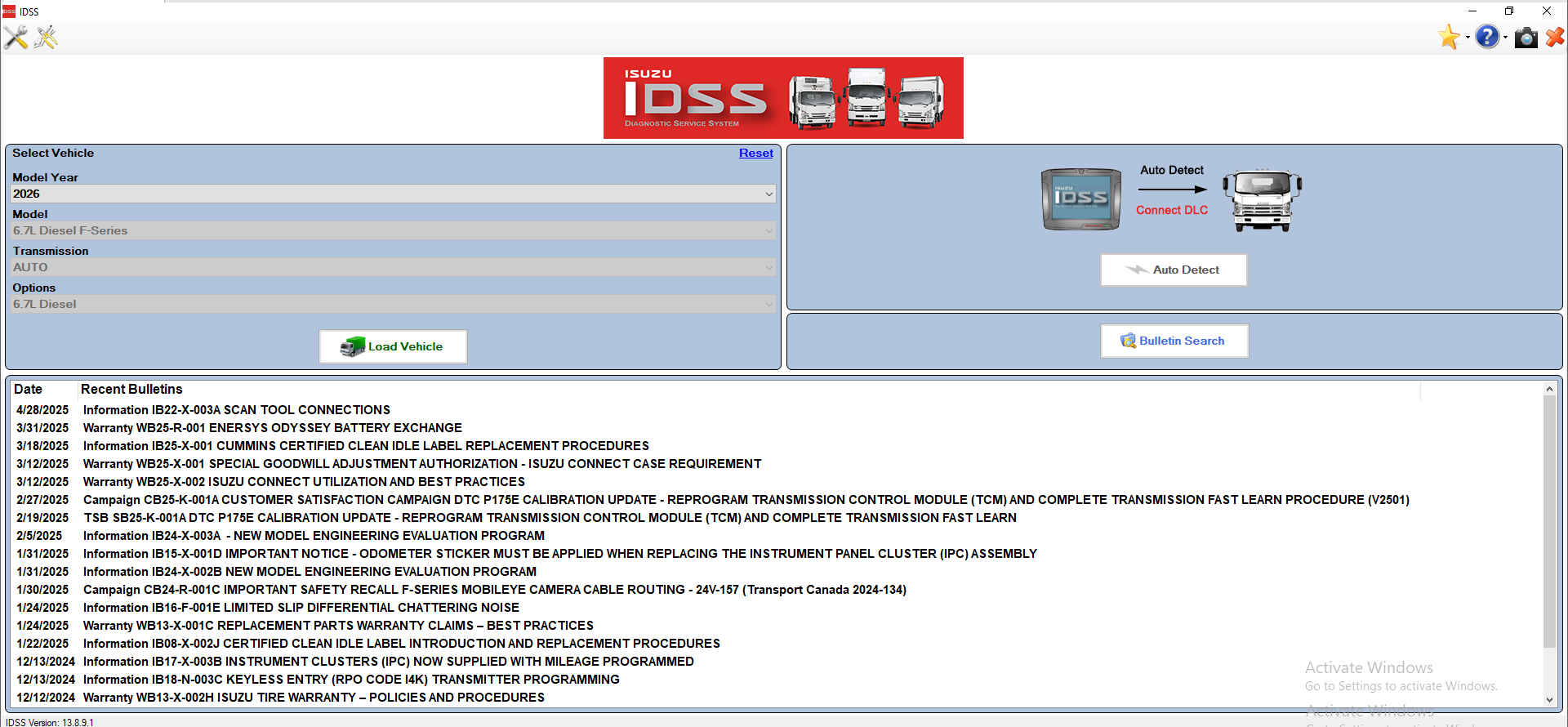The image size is (1568, 727).
Task: Click the red Connect DLC text
Action: 1172,210
